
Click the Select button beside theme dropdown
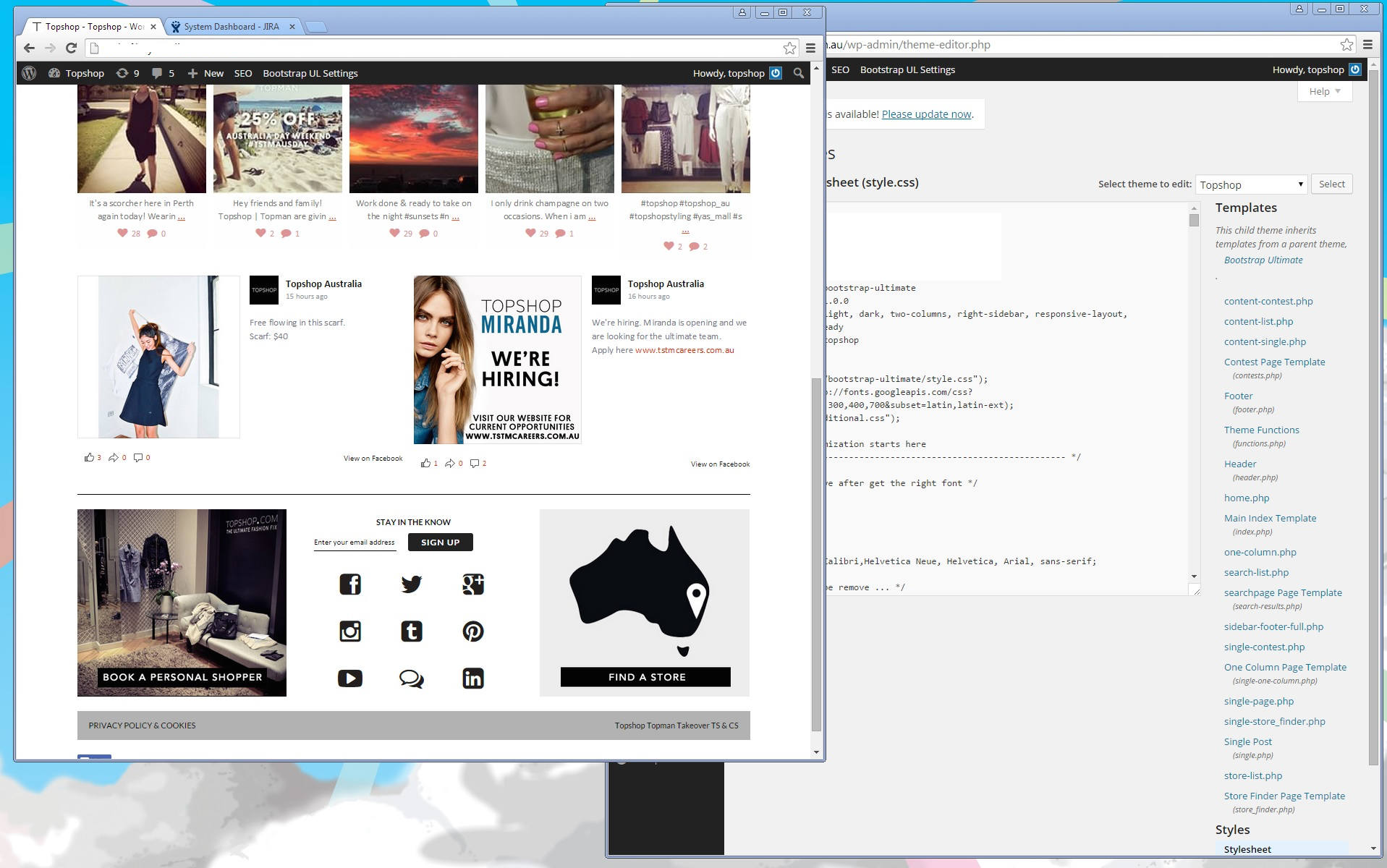pyautogui.click(x=1331, y=184)
